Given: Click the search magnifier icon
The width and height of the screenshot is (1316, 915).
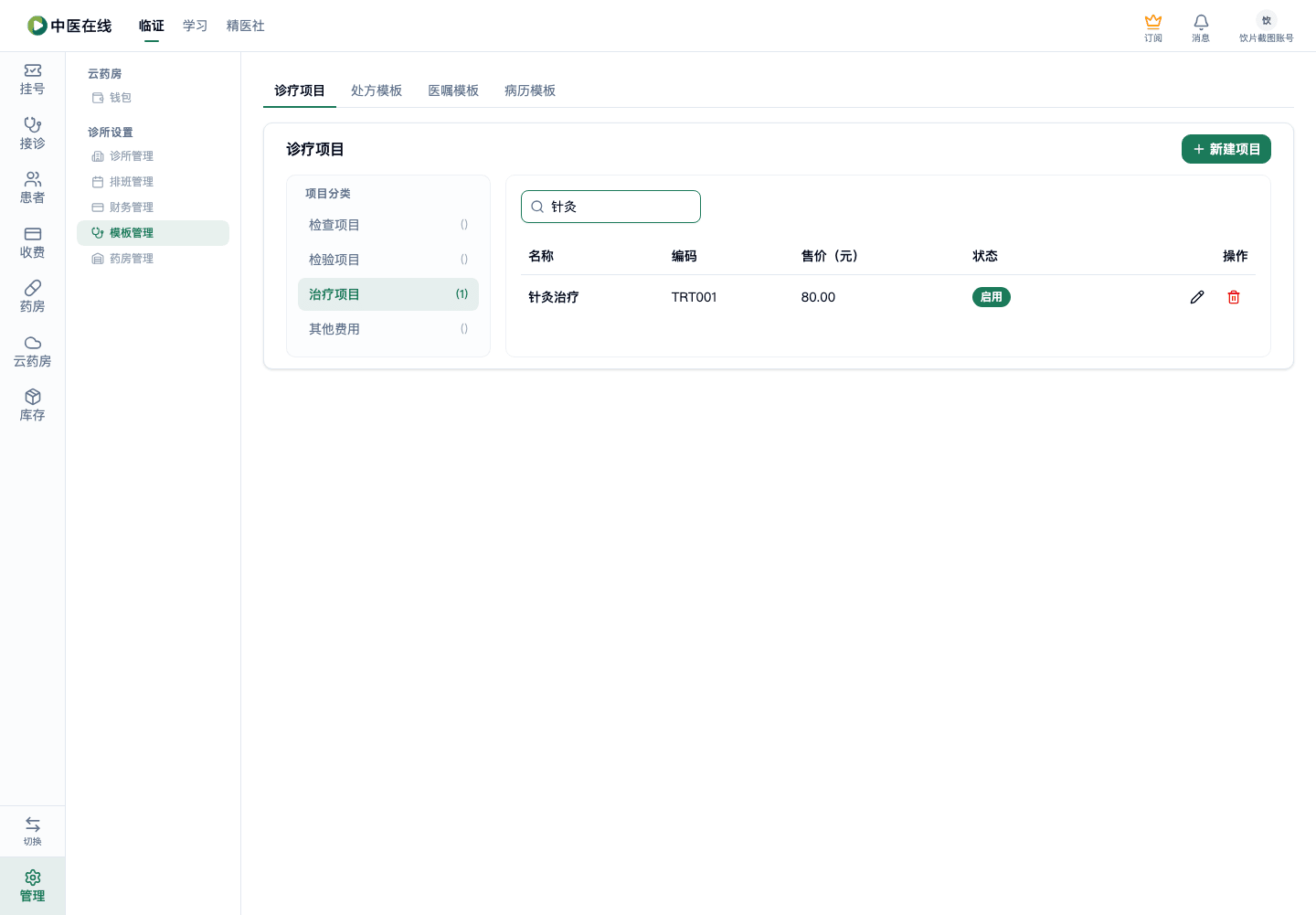Looking at the screenshot, I should click(x=537, y=207).
